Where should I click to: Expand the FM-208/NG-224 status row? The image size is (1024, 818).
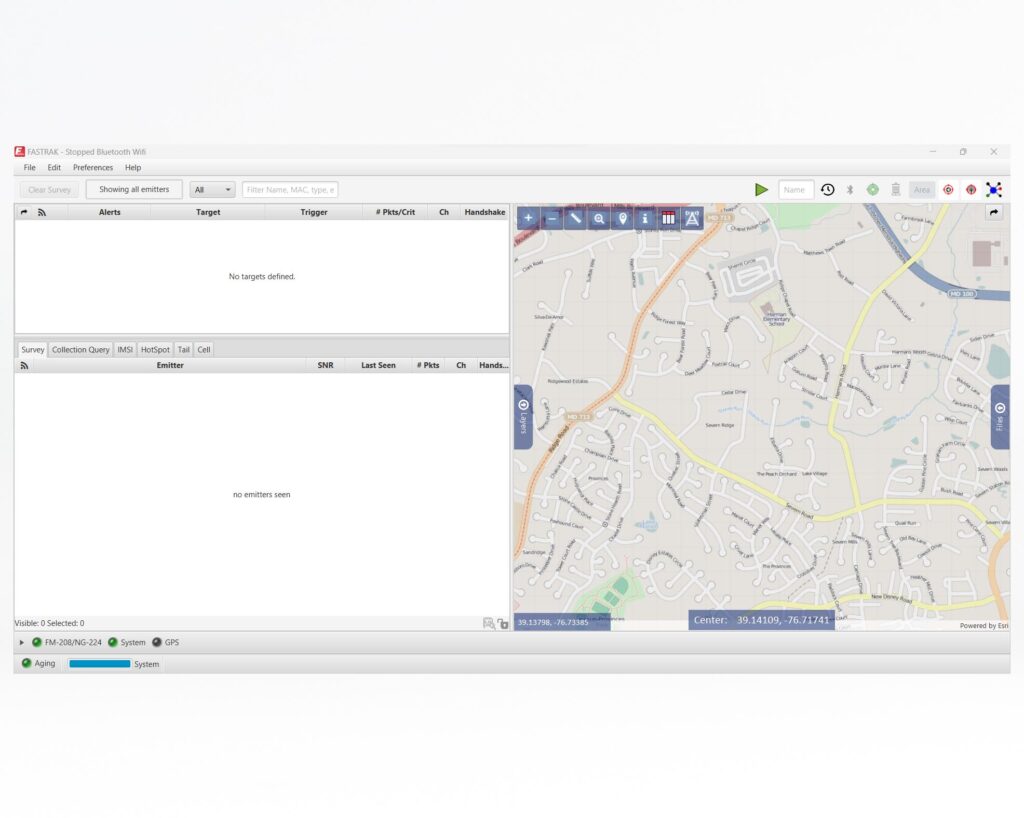(22, 642)
